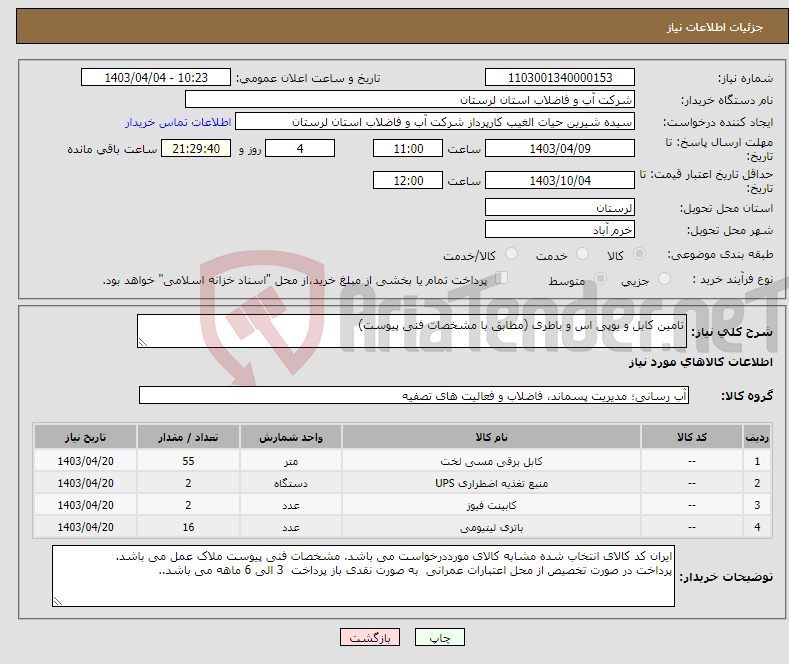Select the کالا radio button
Image resolution: width=789 pixels, height=664 pixels.
[639, 254]
